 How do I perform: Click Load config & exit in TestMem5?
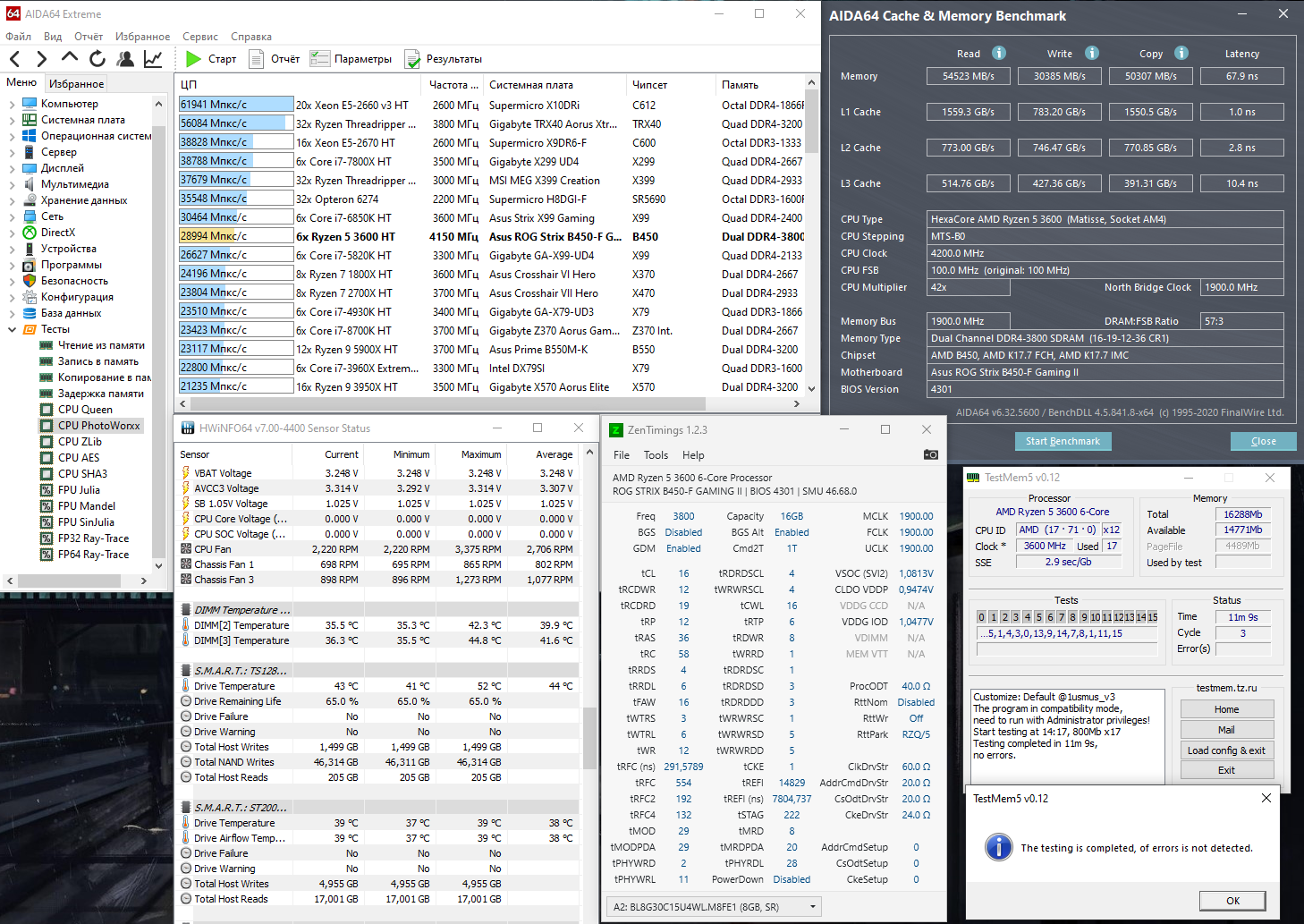click(x=1226, y=750)
